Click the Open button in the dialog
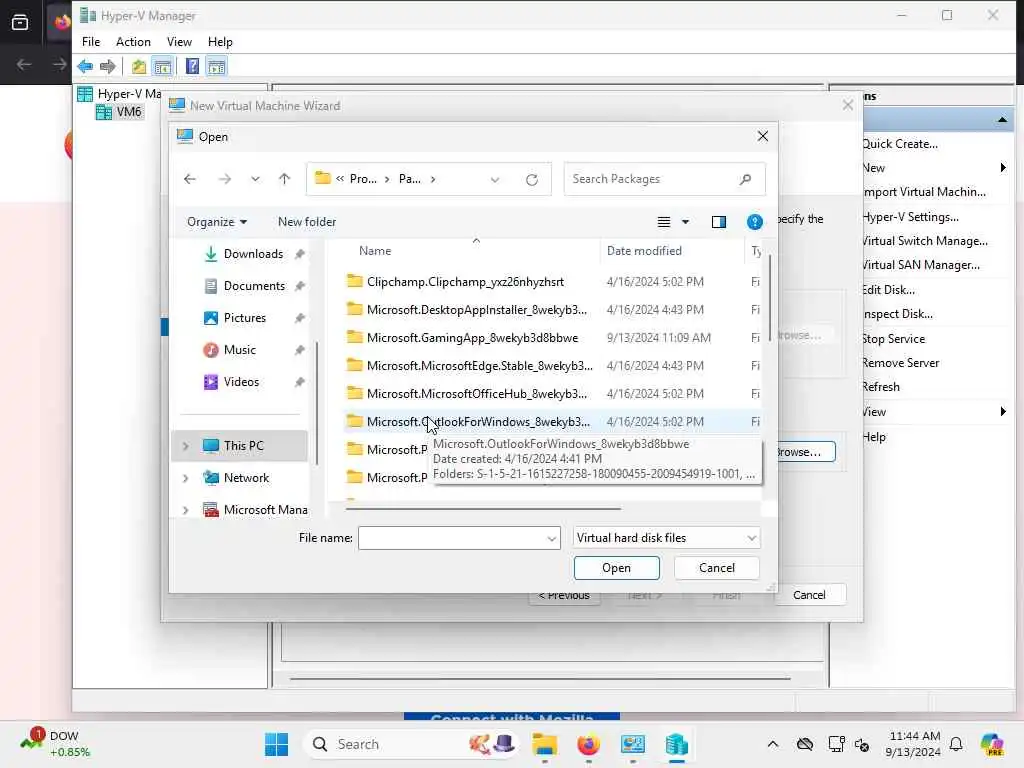The height and width of the screenshot is (768, 1024). pyautogui.click(x=616, y=568)
